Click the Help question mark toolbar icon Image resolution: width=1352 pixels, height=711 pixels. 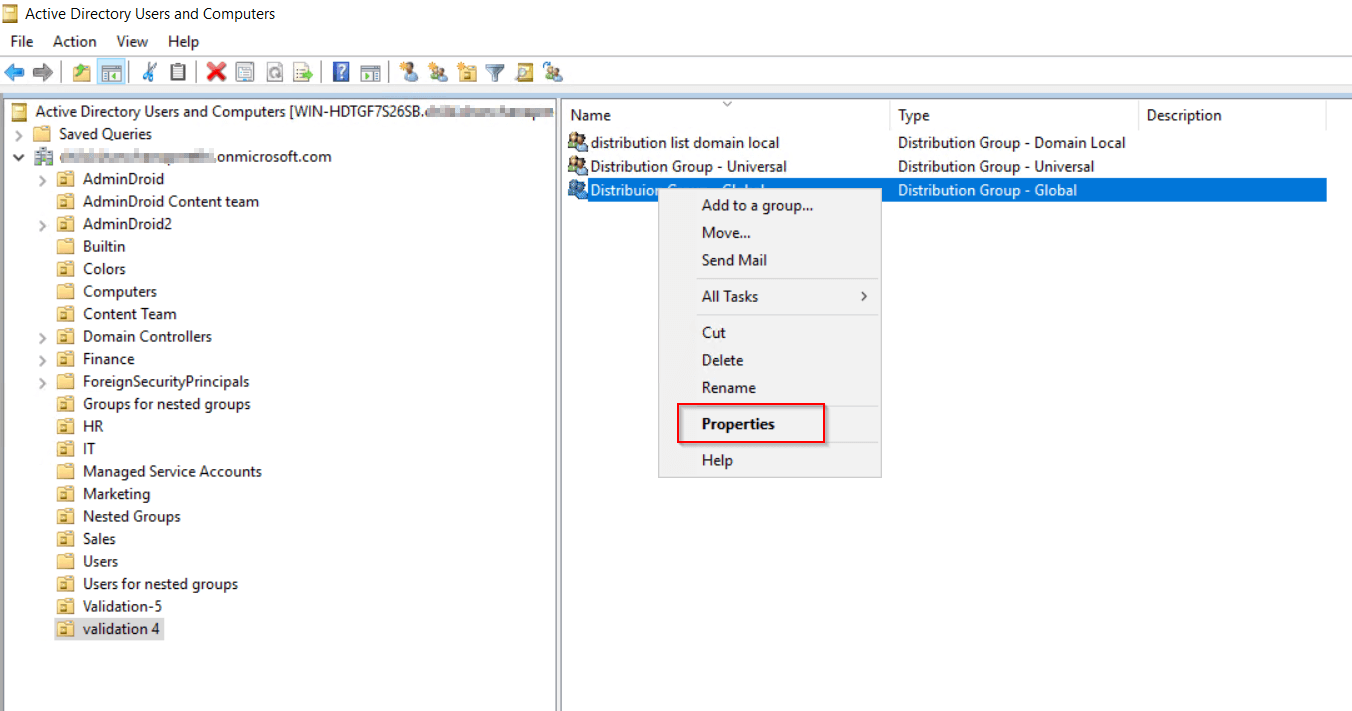(x=340, y=72)
